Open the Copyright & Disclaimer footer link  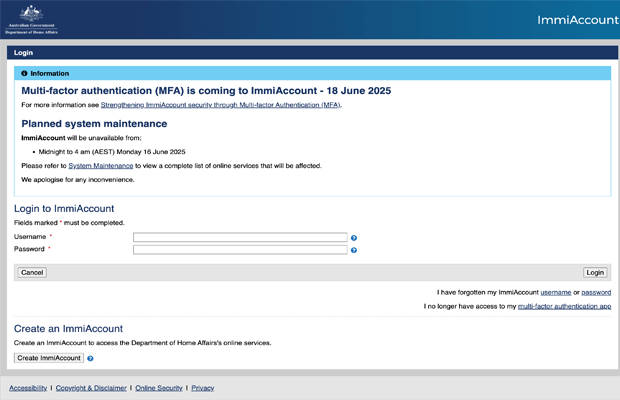[91, 388]
